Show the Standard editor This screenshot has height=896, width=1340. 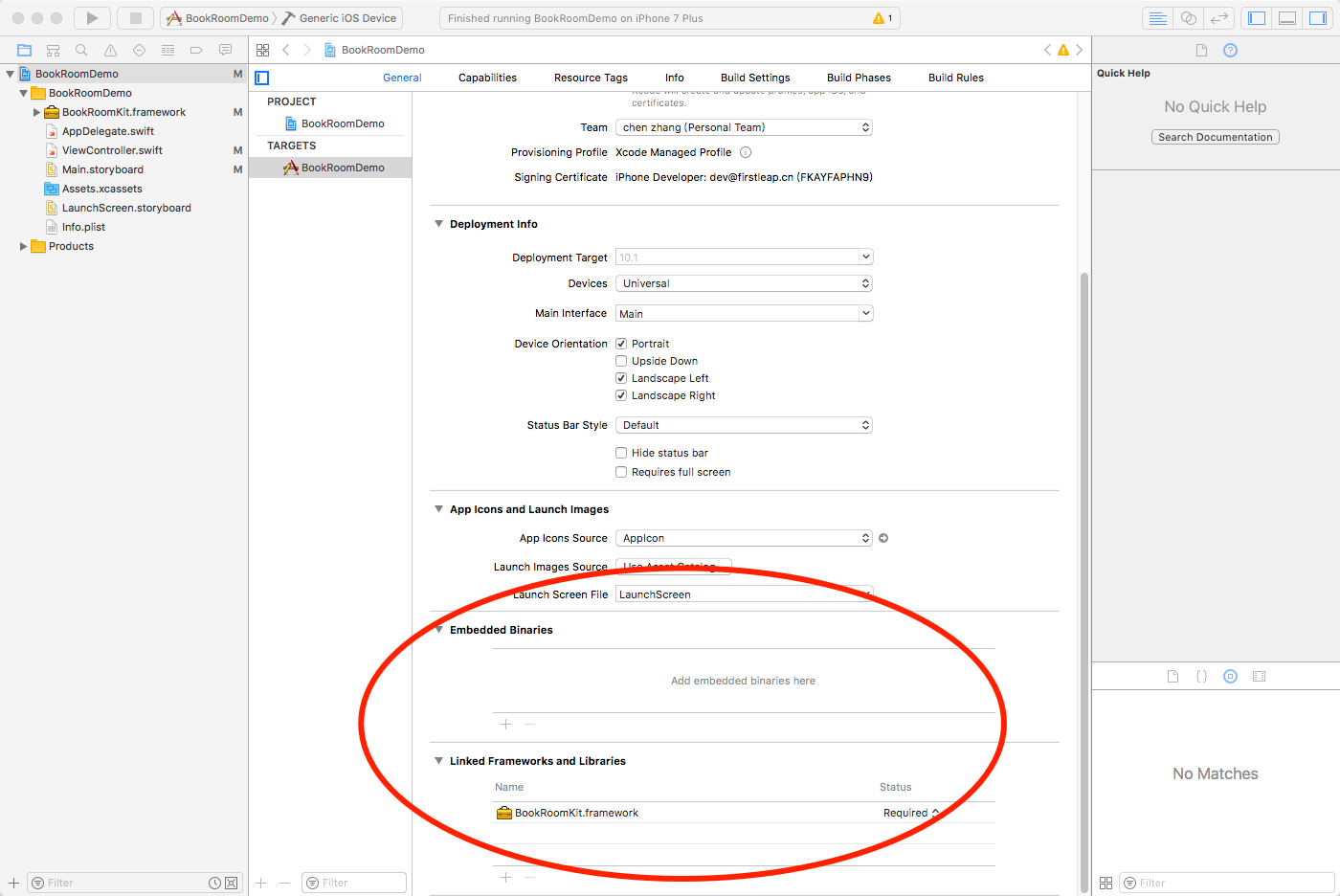(1157, 18)
